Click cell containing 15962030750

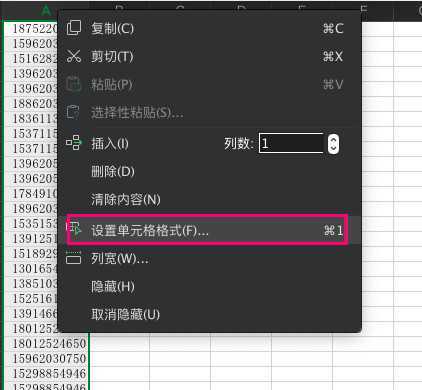pos(47,358)
